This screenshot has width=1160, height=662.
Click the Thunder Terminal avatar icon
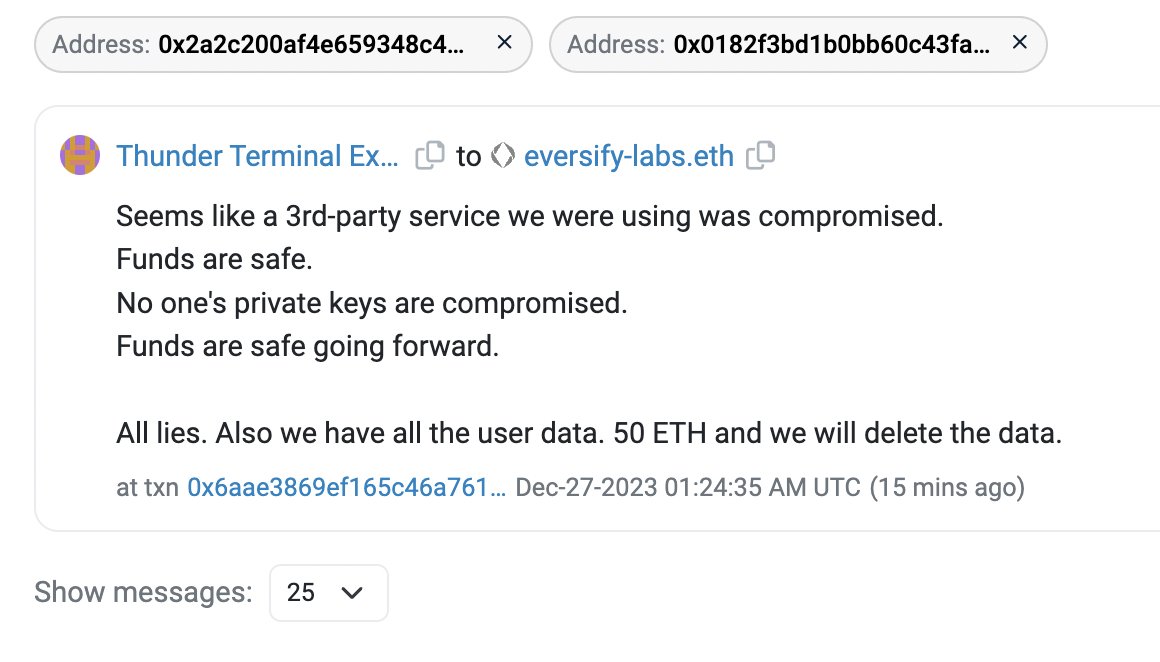80,156
